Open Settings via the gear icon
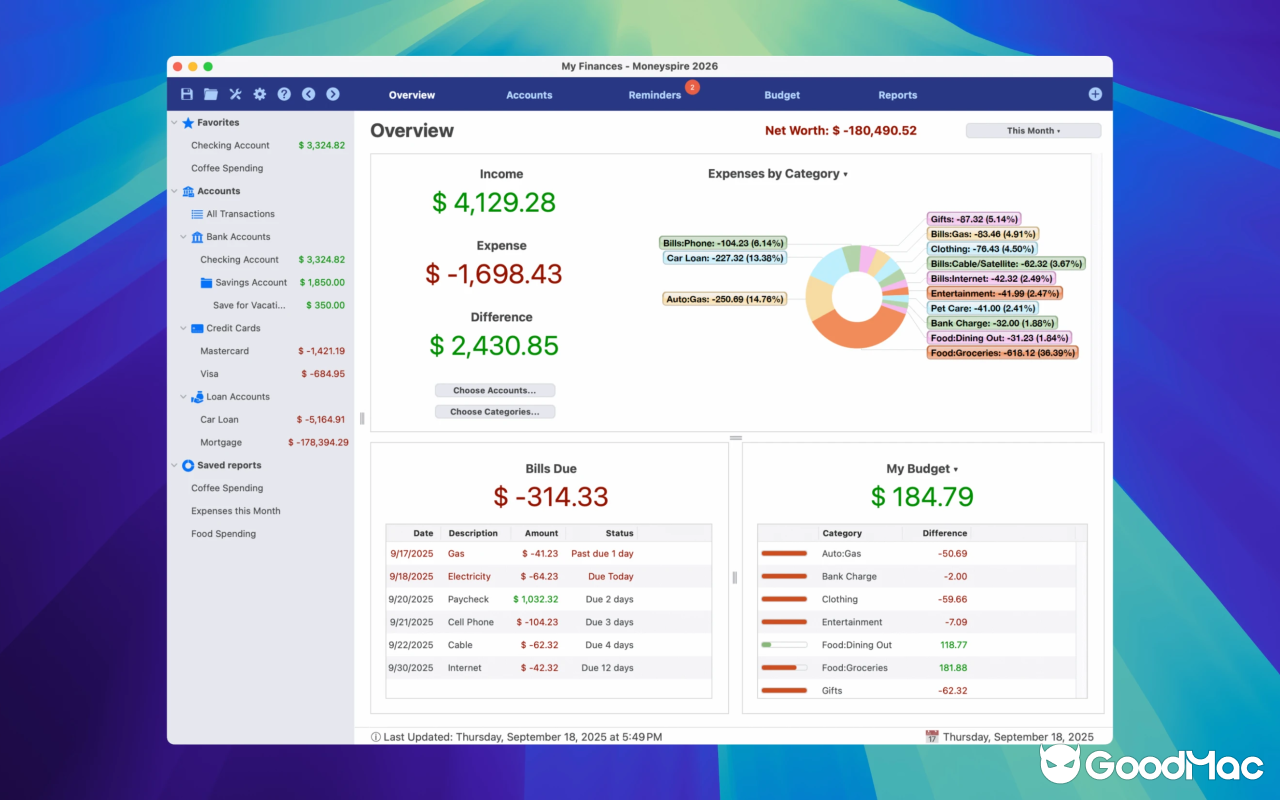This screenshot has height=800, width=1280. pos(259,94)
